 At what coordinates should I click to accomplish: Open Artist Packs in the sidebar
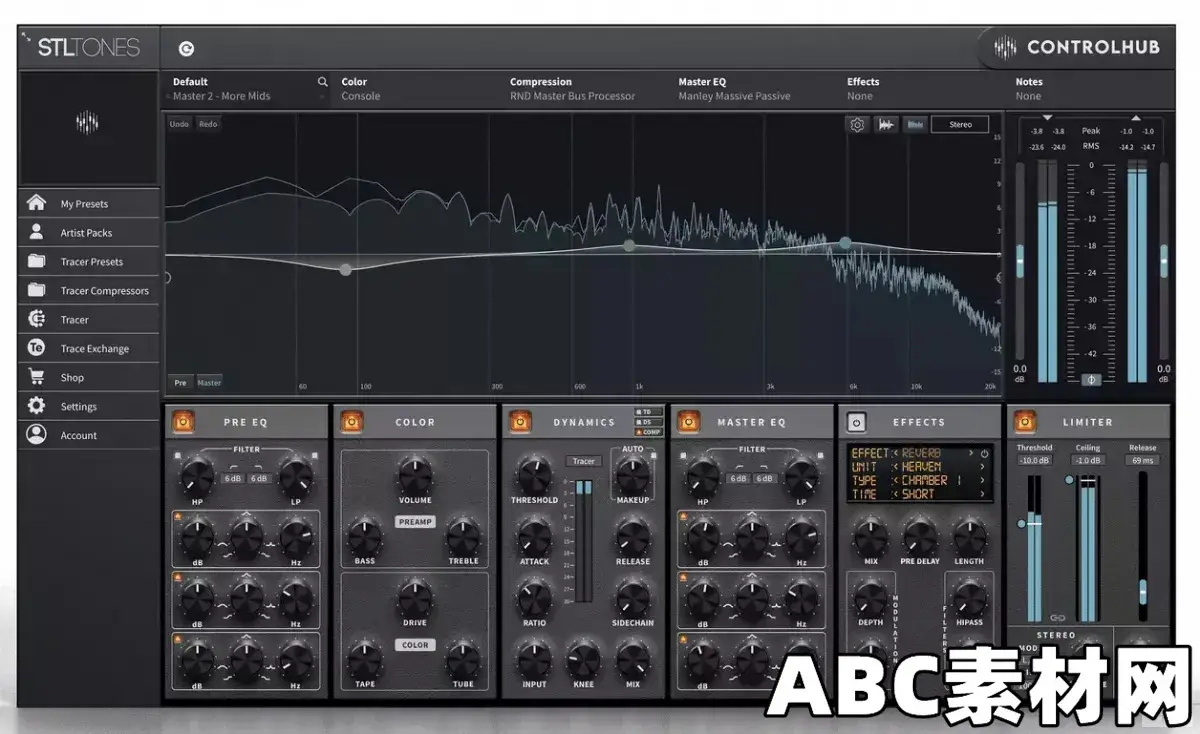(89, 232)
